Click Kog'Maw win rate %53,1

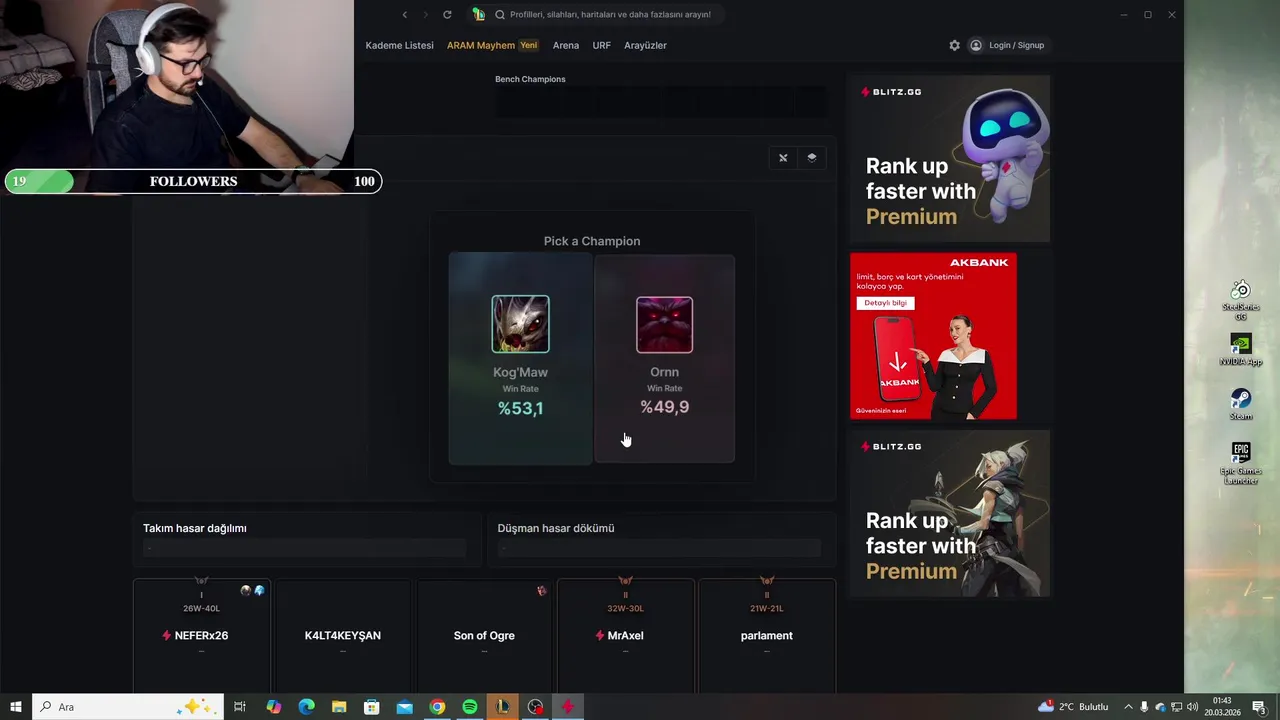pyautogui.click(x=520, y=408)
